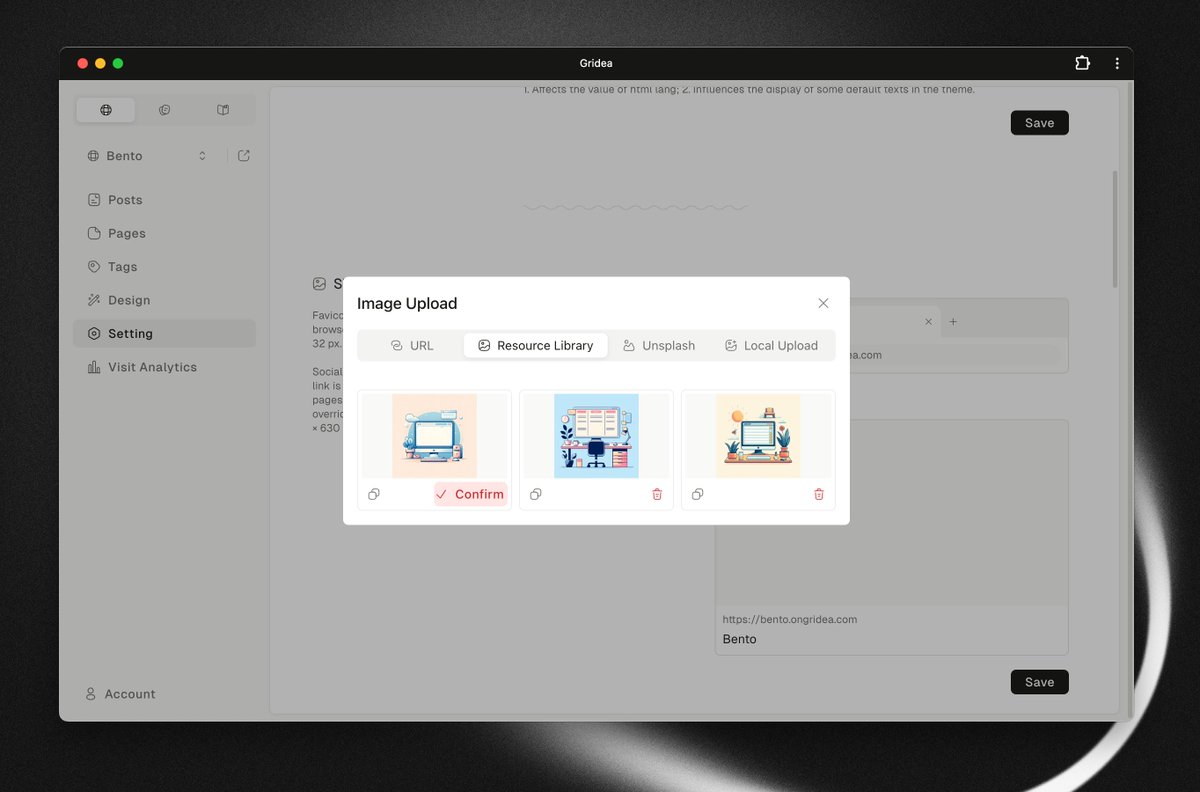1200x792 pixels.
Task: Click the Tags label icon
Action: click(x=94, y=267)
